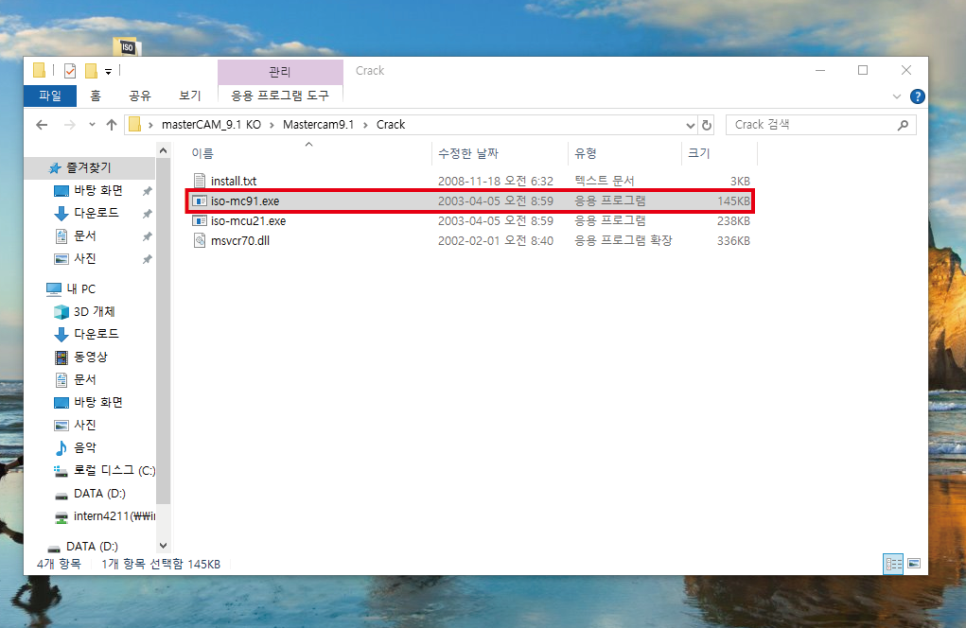This screenshot has height=628, width=966.
Task: Go up one folder level
Action: point(112,125)
